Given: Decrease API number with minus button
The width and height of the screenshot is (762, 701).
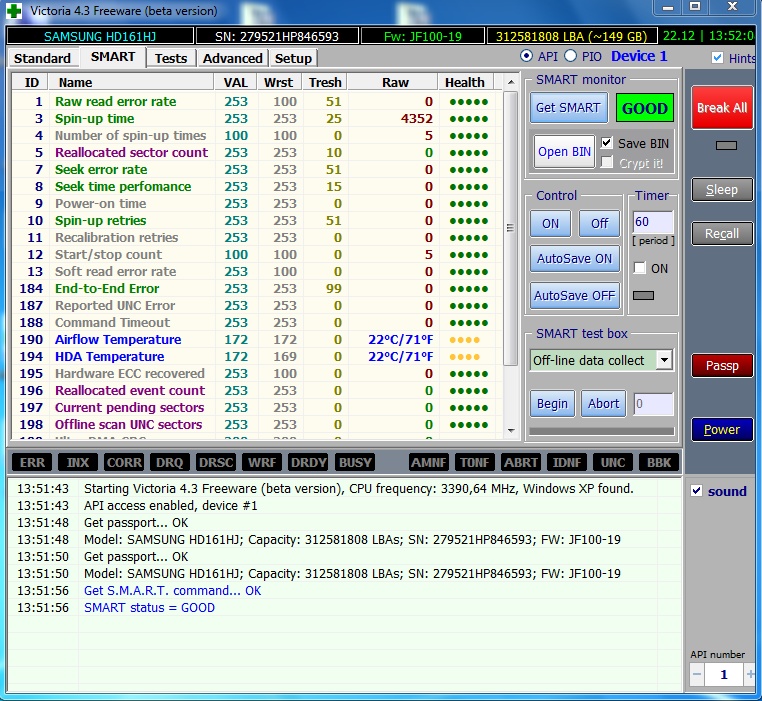Looking at the screenshot, I should tap(697, 674).
